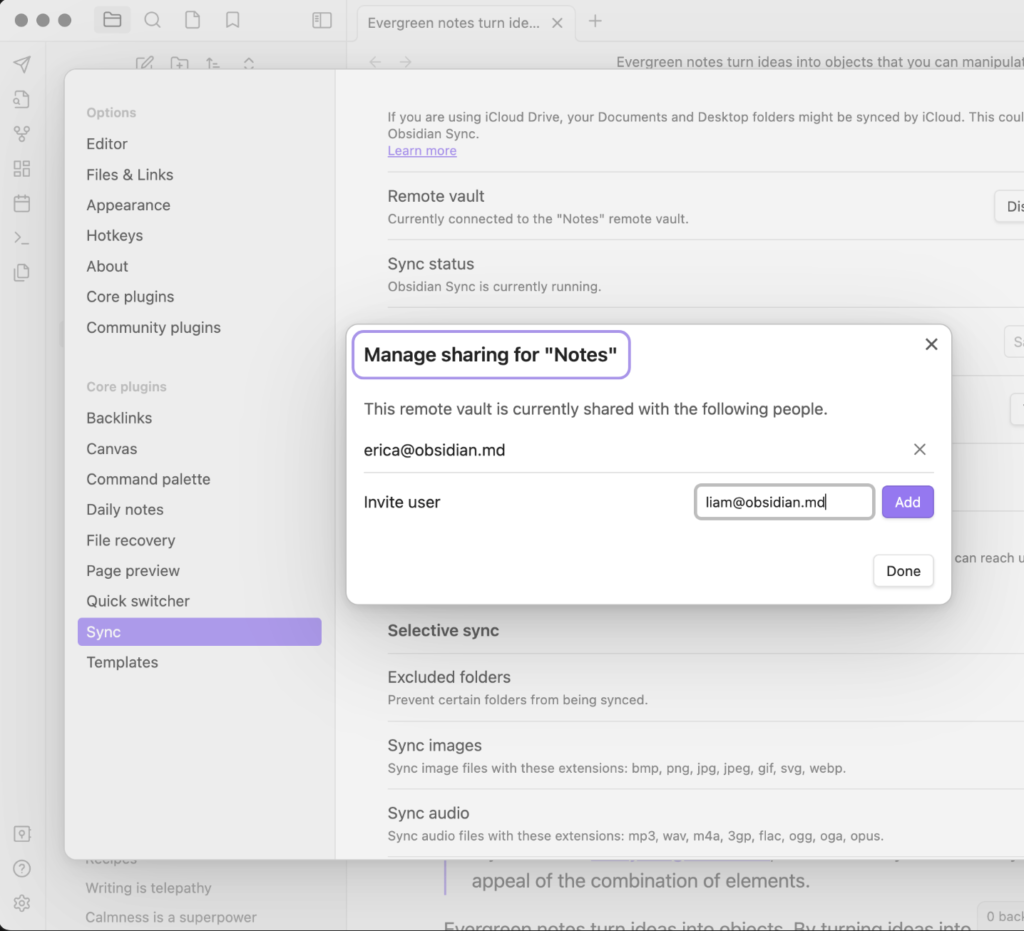Screen dimensions: 1024x931
Task: Open a new tab with plus icon
Action: click(595, 22)
